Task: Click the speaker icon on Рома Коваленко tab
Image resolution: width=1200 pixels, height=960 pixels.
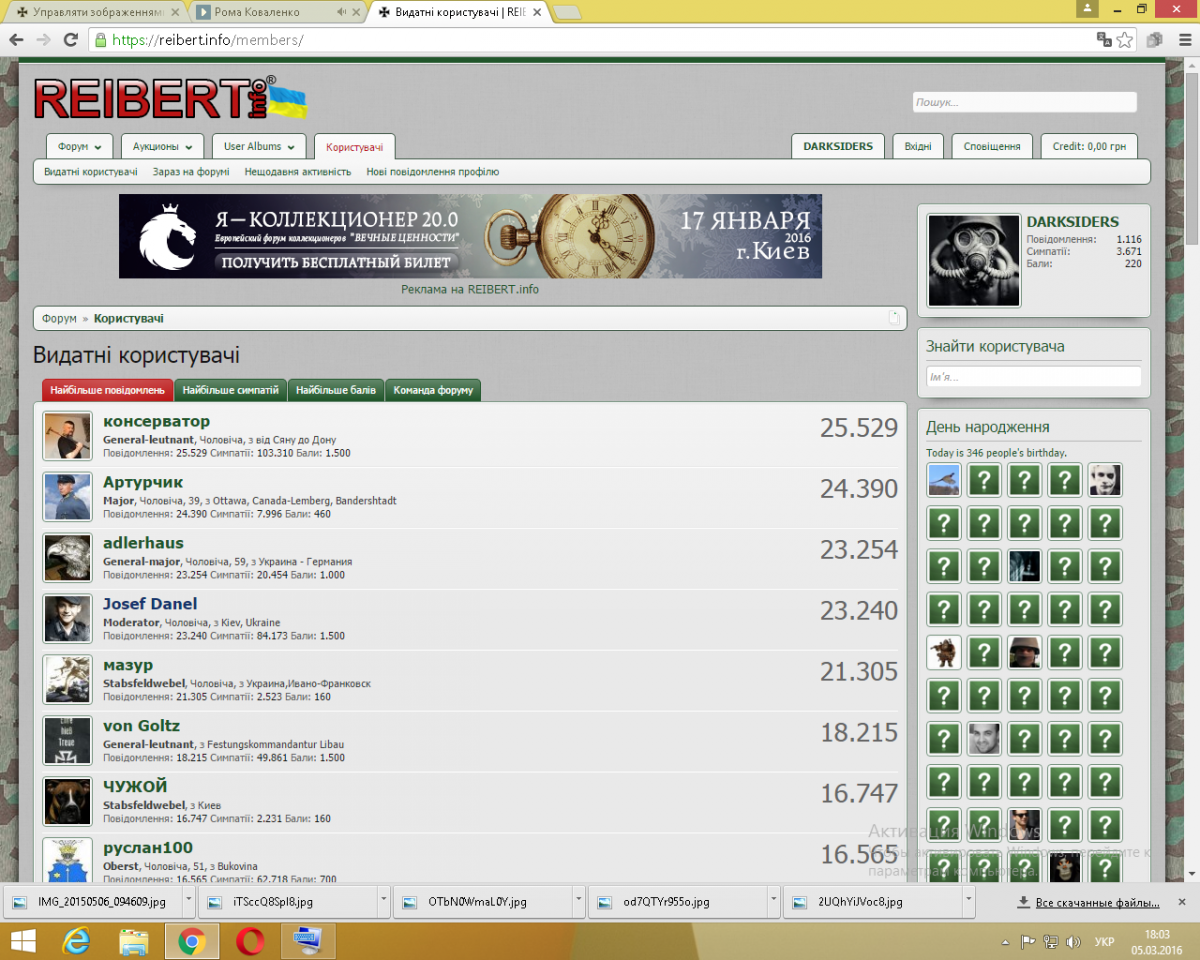Action: click(x=342, y=12)
